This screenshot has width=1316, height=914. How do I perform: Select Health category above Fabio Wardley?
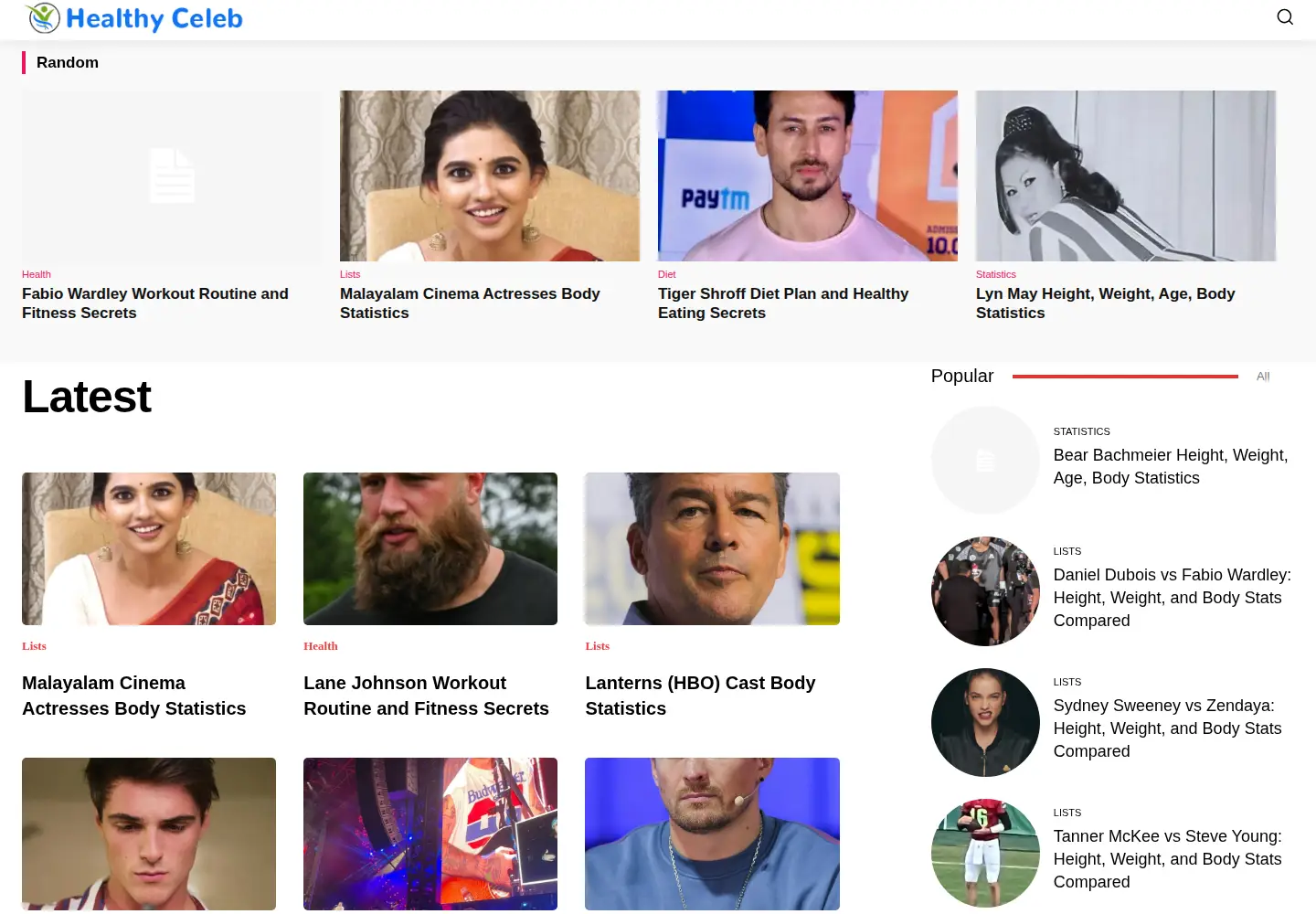click(37, 274)
